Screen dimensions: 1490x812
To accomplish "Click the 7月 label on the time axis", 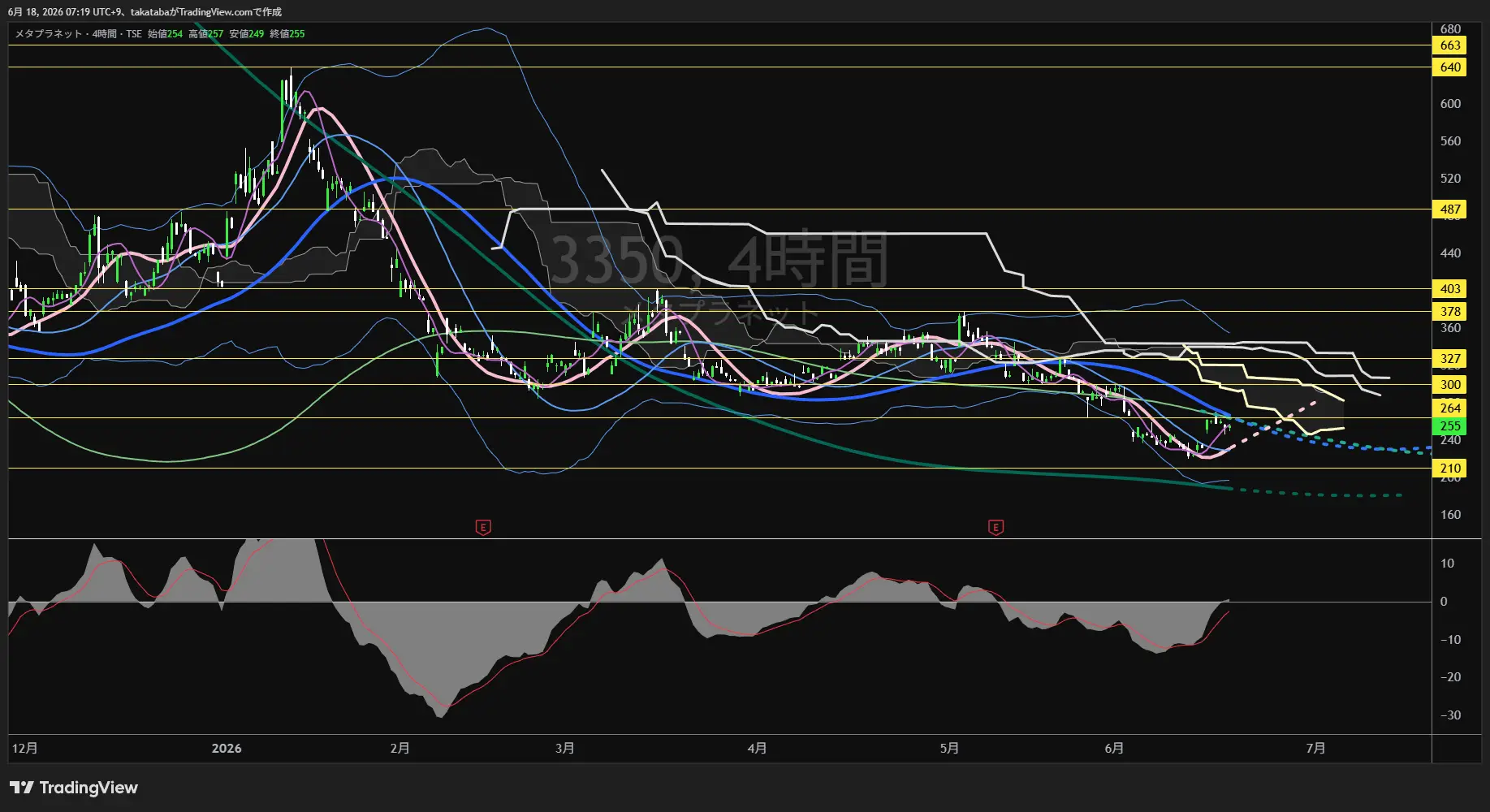I will 1315,749.
